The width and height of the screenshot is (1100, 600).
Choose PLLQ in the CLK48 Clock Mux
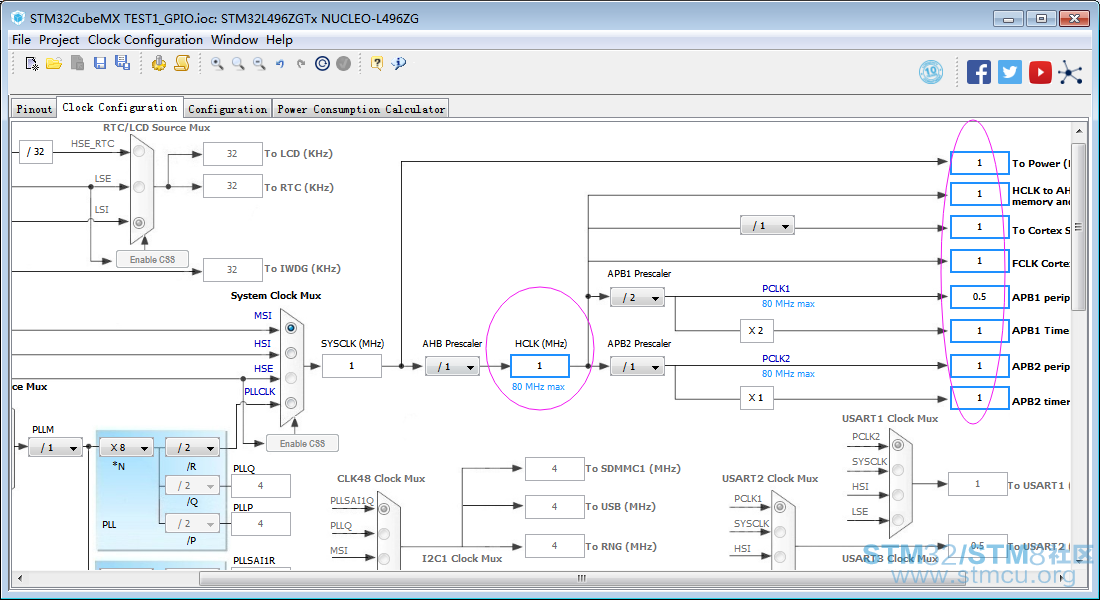click(384, 534)
